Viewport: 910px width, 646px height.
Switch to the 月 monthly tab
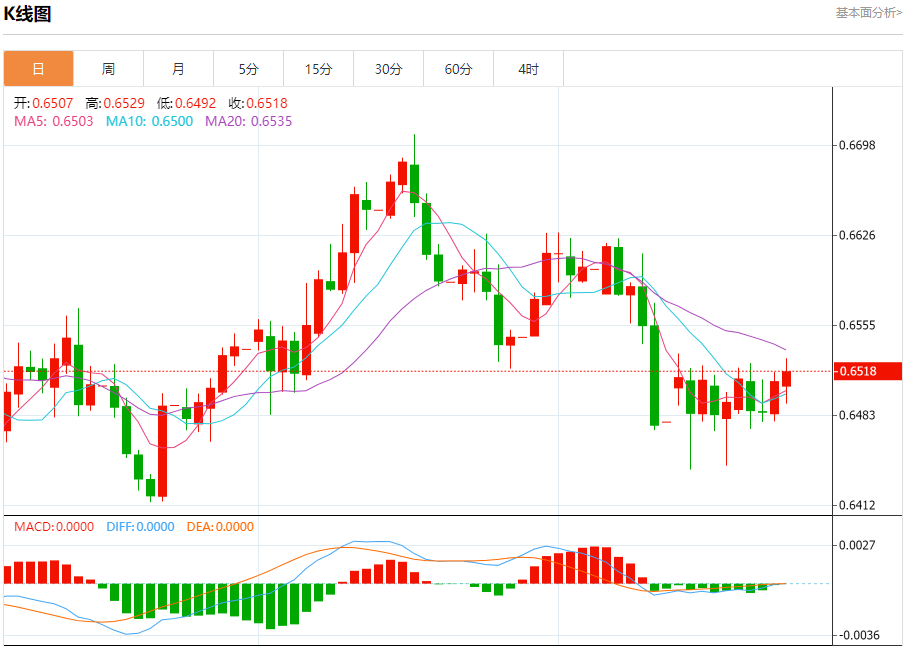pos(178,69)
